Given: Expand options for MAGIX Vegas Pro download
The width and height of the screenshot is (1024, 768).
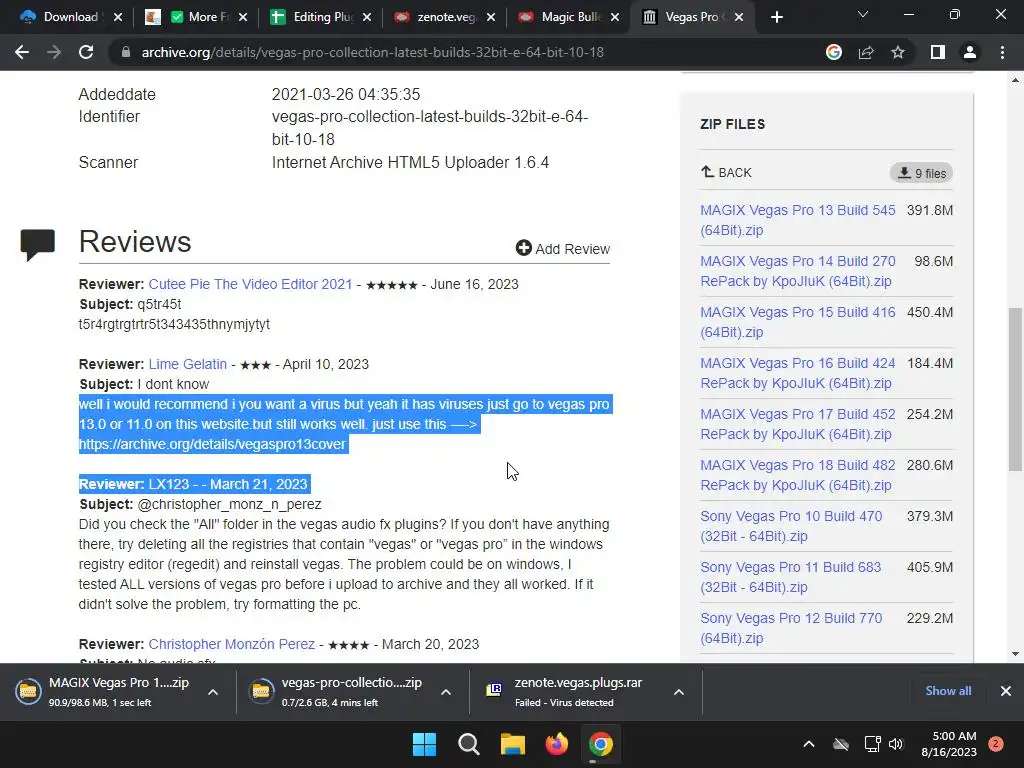Looking at the screenshot, I should click(213, 692).
